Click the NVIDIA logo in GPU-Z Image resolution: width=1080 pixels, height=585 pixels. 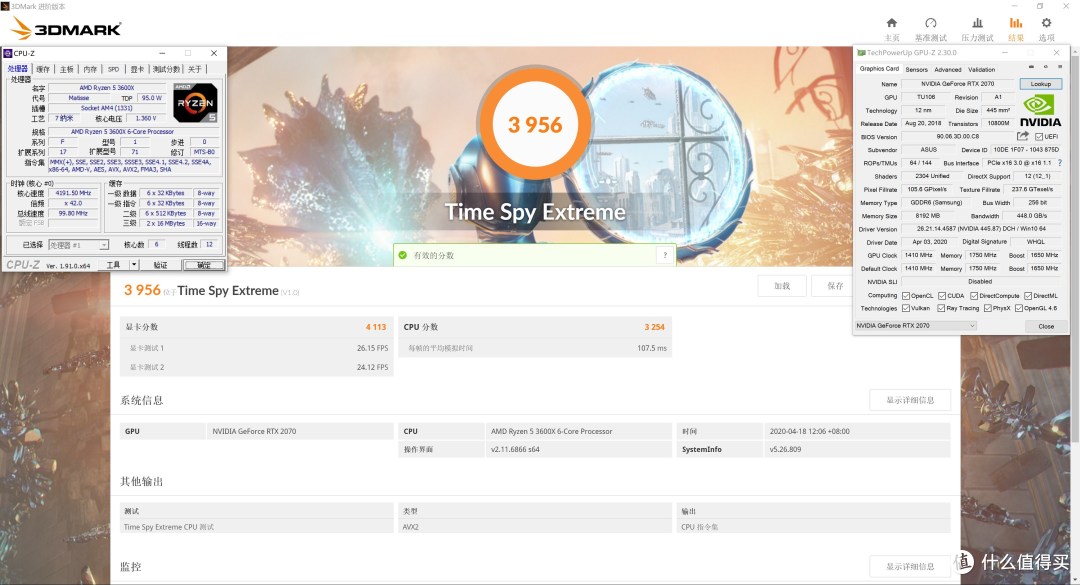click(1039, 110)
